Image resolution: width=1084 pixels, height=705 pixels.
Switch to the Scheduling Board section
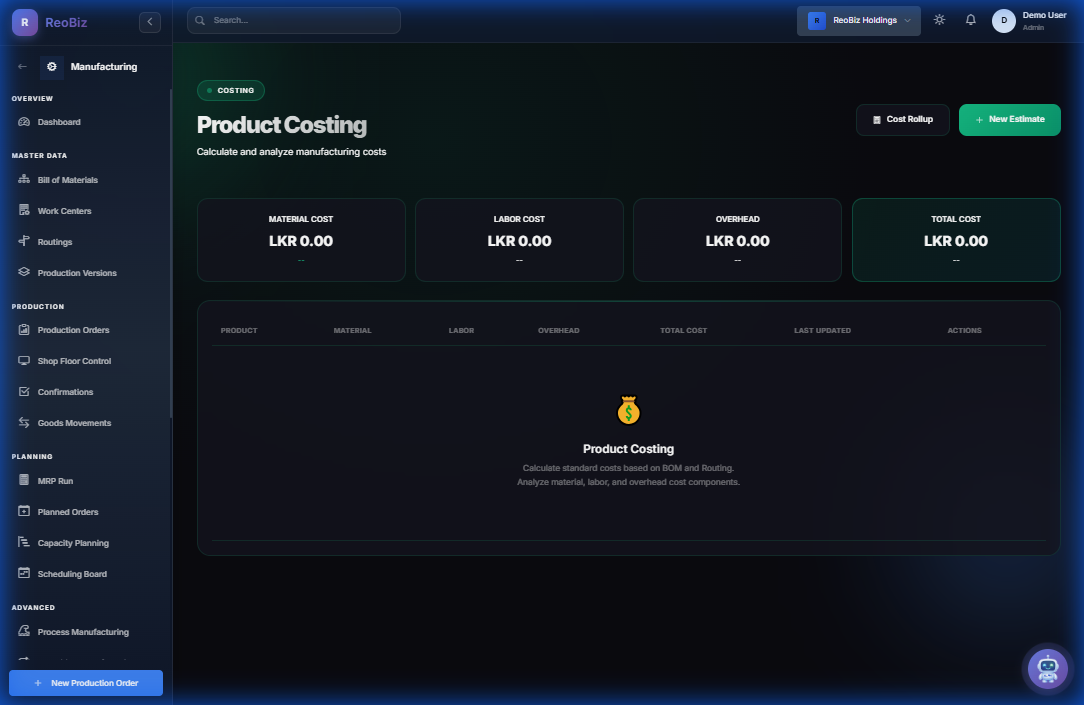click(74, 573)
